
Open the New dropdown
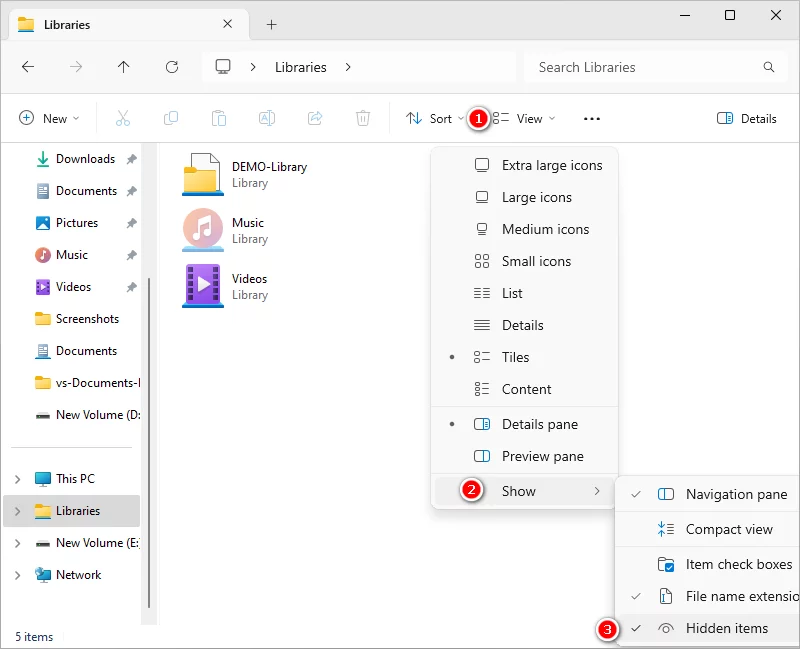coord(49,118)
